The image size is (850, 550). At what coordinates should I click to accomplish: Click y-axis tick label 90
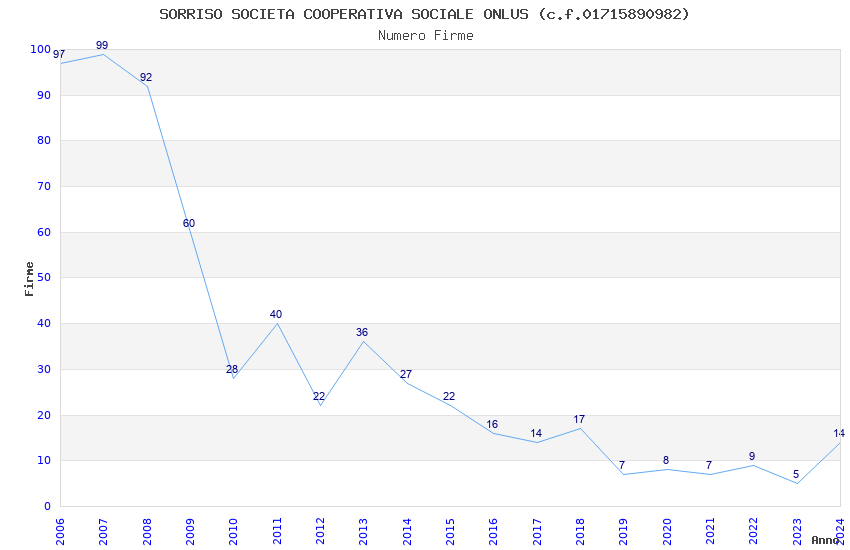pos(44,95)
